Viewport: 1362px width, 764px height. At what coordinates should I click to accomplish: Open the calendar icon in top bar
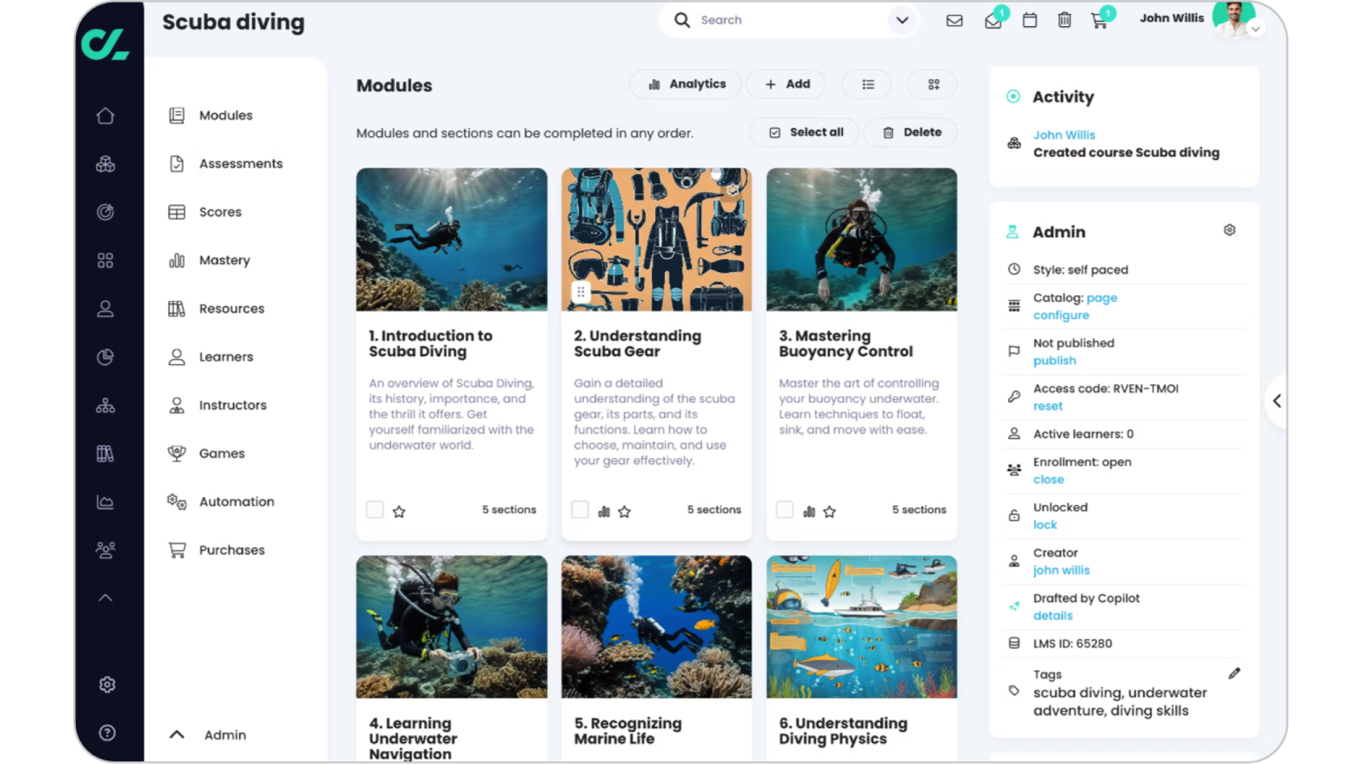(1029, 19)
